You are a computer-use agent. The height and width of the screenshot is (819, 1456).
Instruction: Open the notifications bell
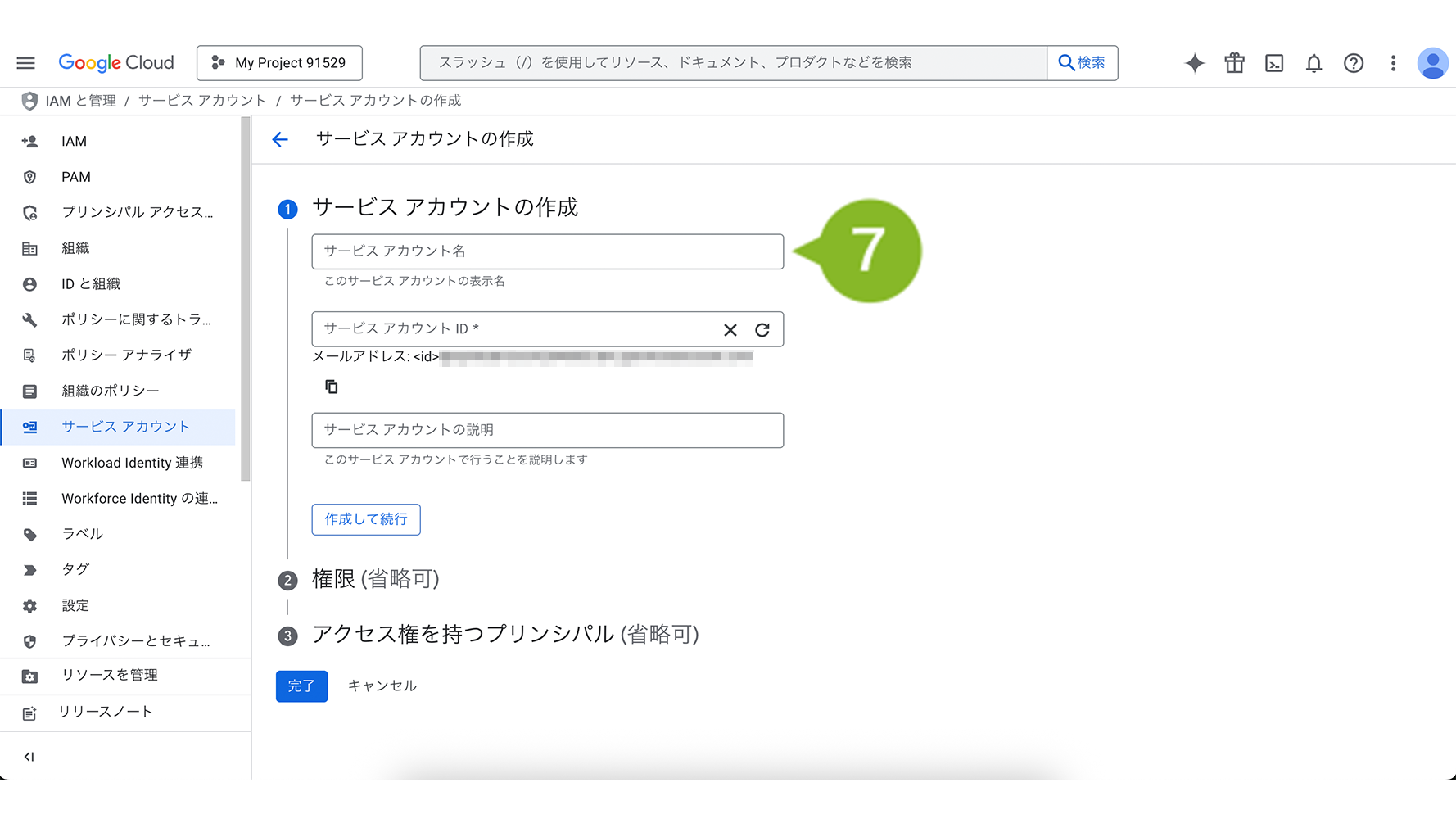coord(1314,63)
